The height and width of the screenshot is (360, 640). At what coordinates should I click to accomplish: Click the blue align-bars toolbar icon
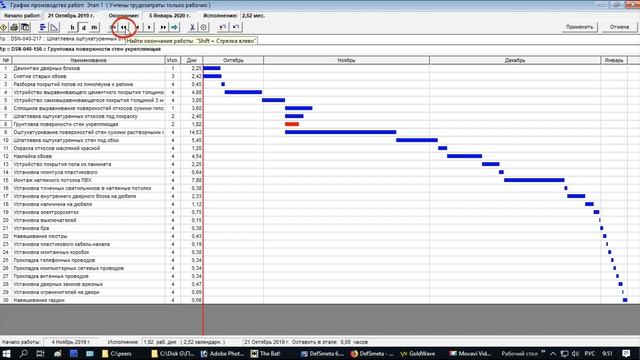click(x=43, y=27)
